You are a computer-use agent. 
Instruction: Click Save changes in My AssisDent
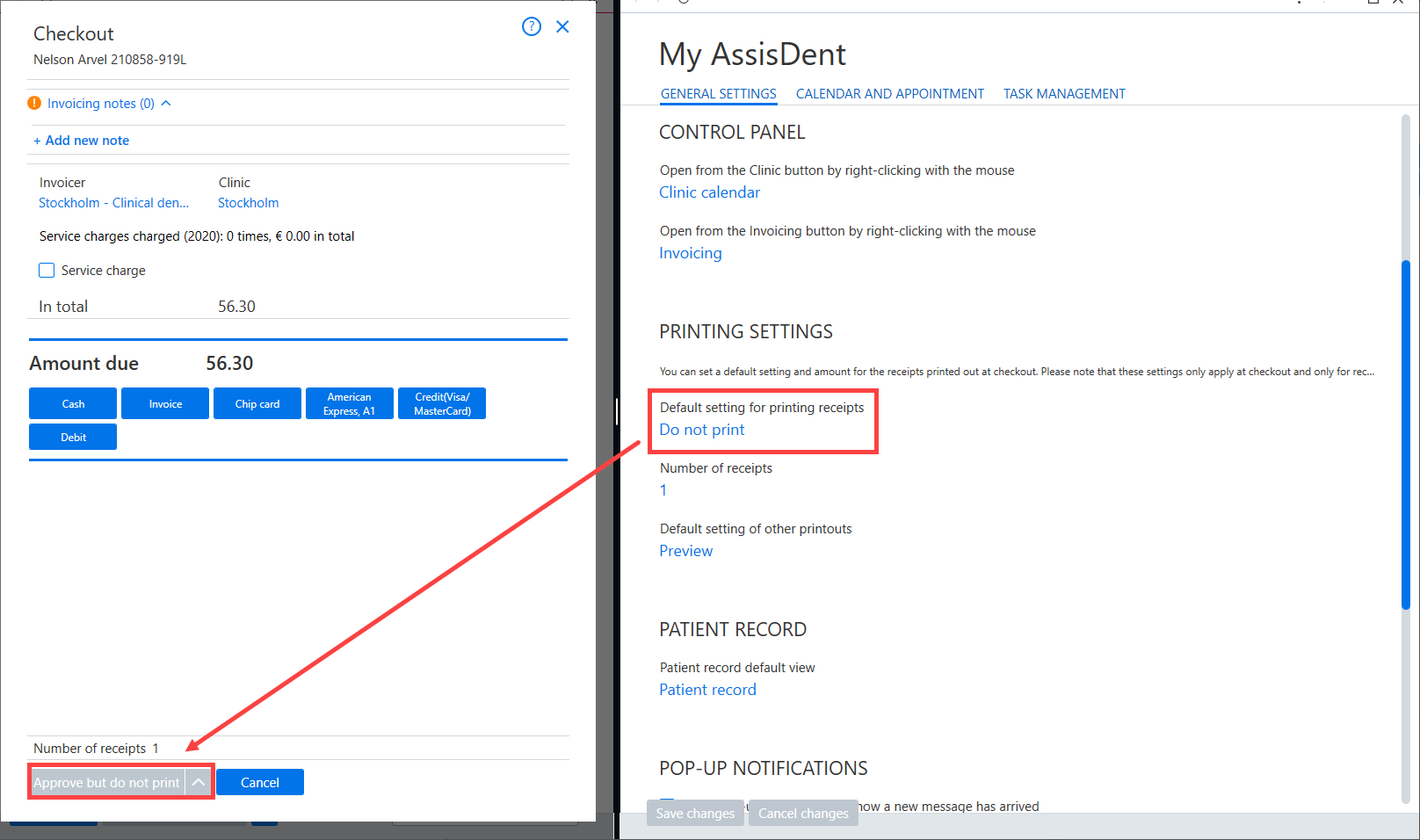pos(695,813)
